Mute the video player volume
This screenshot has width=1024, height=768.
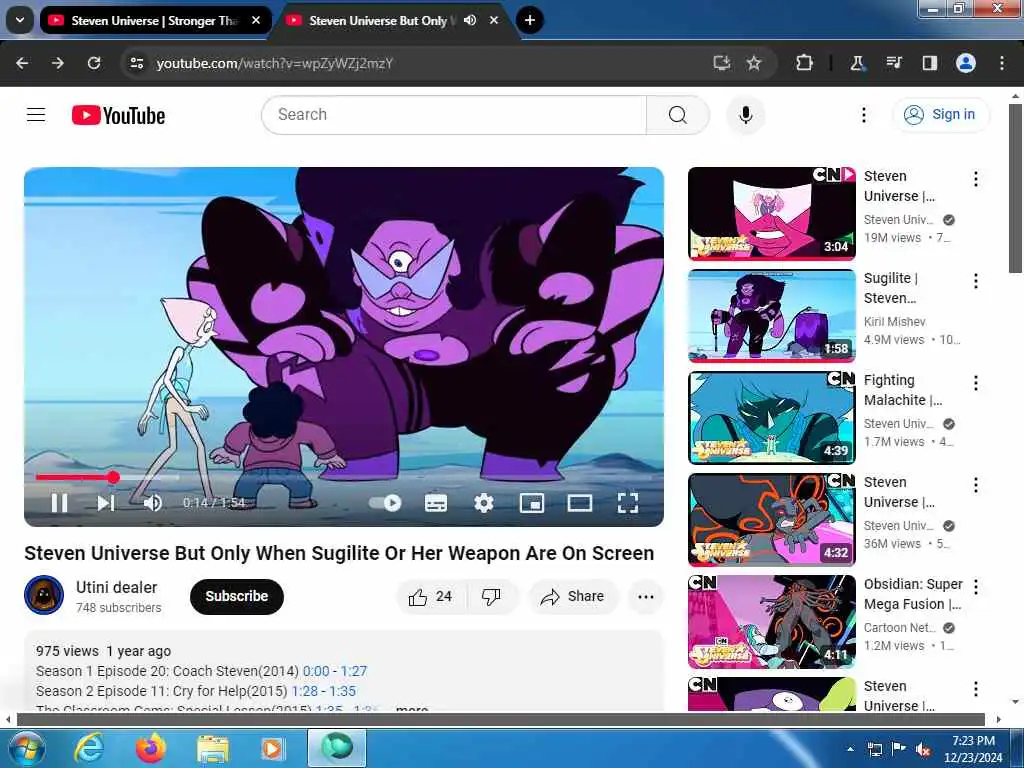coord(153,503)
